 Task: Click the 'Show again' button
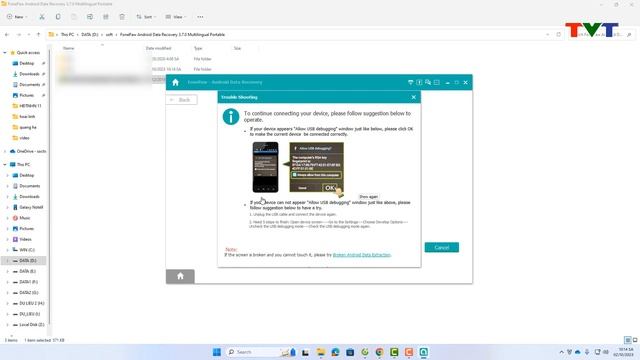(x=368, y=197)
